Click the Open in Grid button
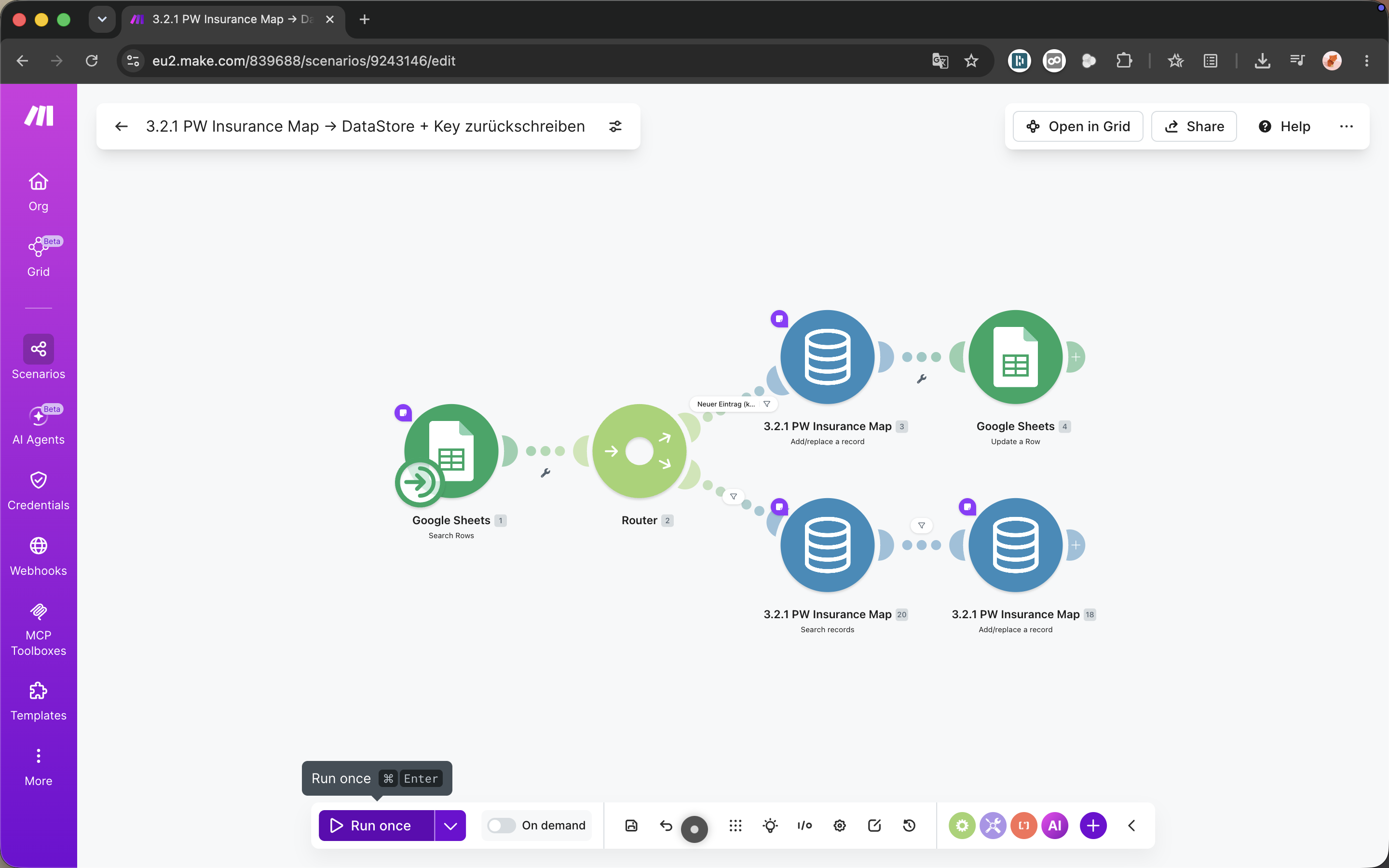The width and height of the screenshot is (1389, 868). click(1077, 126)
